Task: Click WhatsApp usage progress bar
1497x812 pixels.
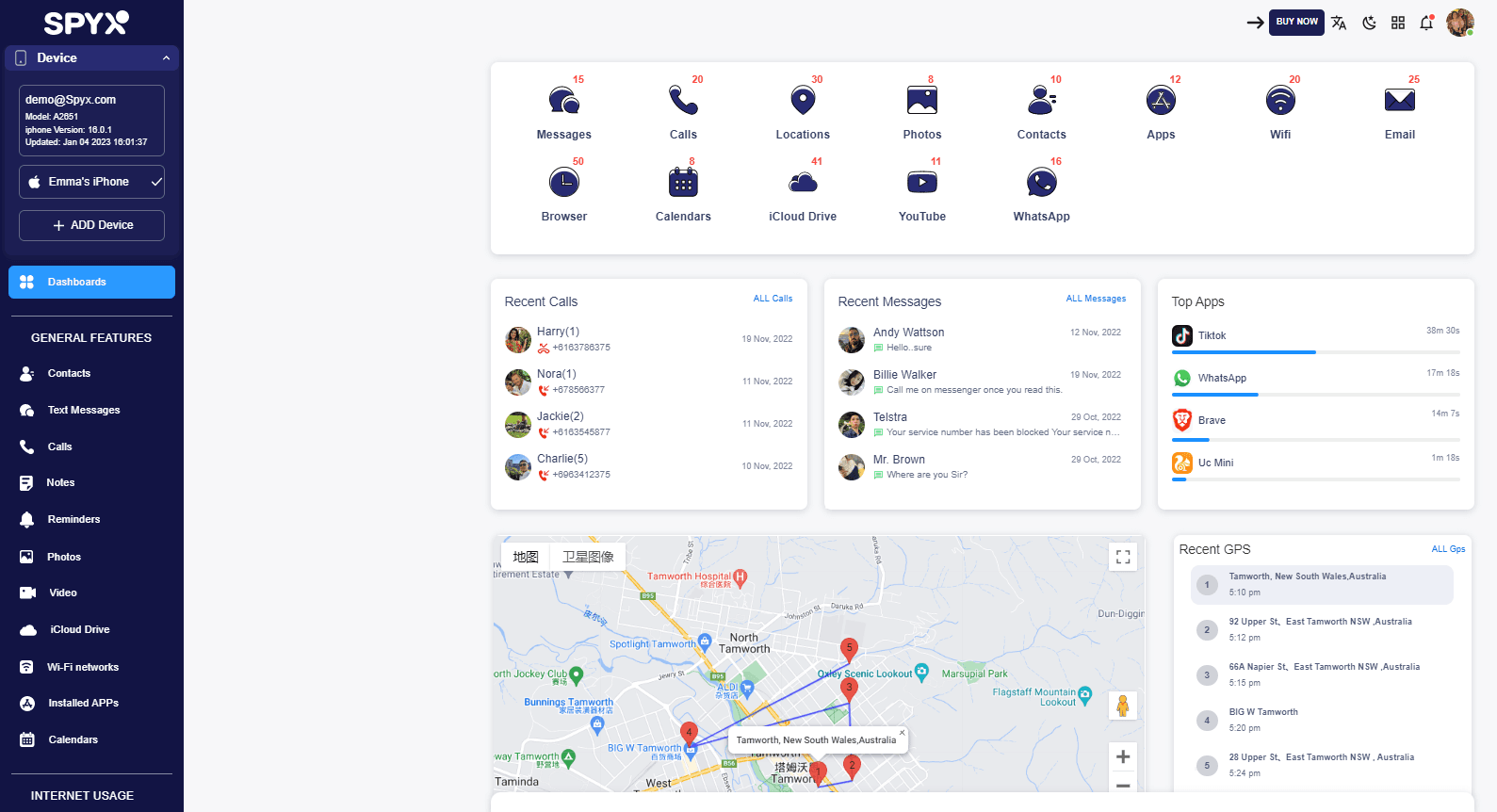Action: tap(1315, 395)
